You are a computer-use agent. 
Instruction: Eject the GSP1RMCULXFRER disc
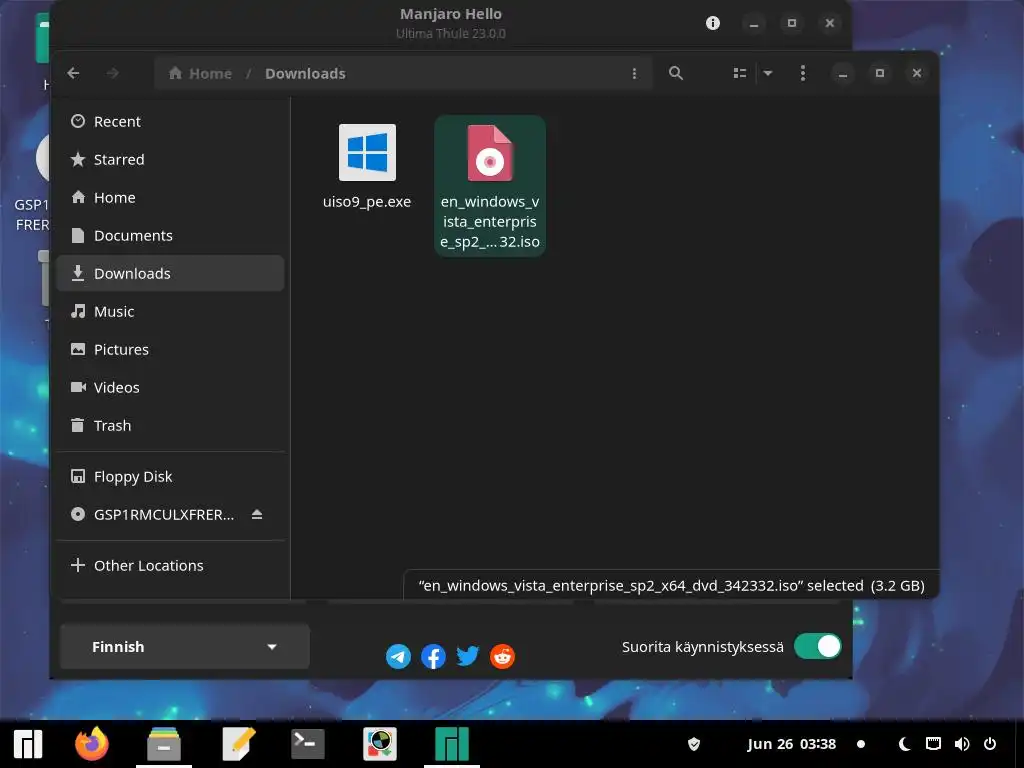point(257,515)
